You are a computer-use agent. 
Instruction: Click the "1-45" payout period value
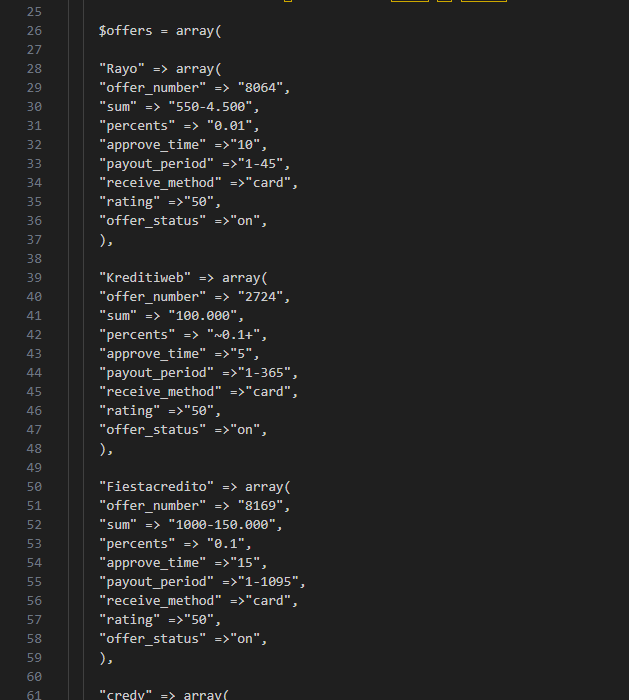261,164
